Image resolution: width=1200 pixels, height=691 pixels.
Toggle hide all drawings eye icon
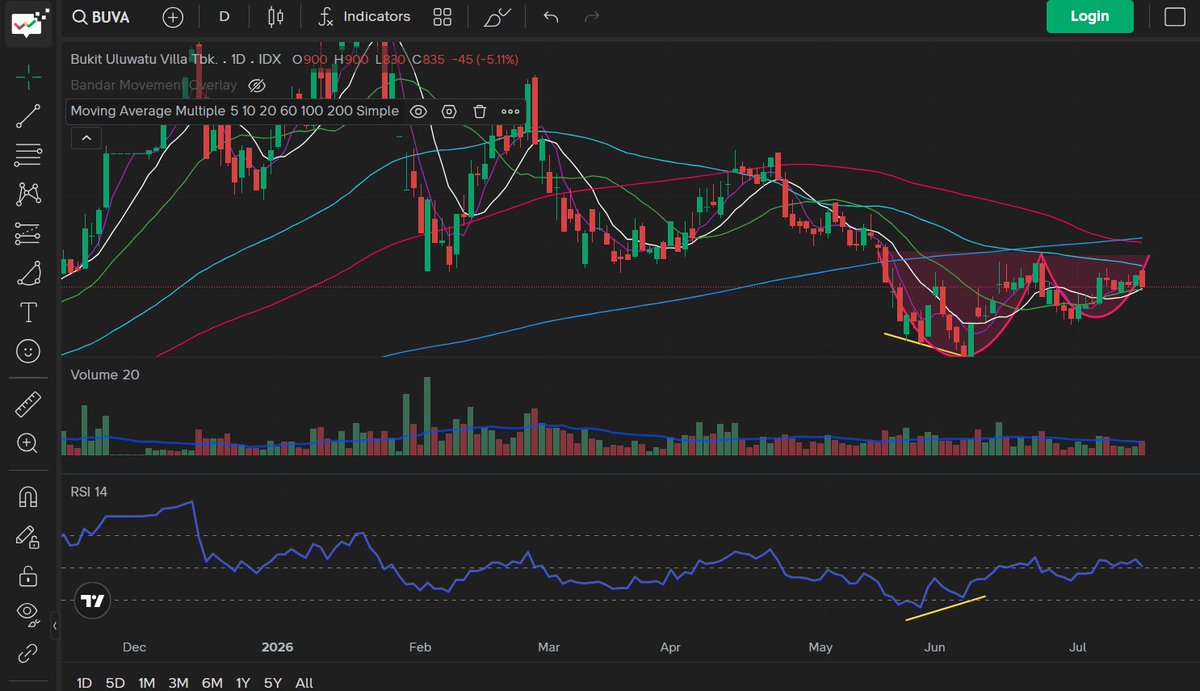click(28, 614)
